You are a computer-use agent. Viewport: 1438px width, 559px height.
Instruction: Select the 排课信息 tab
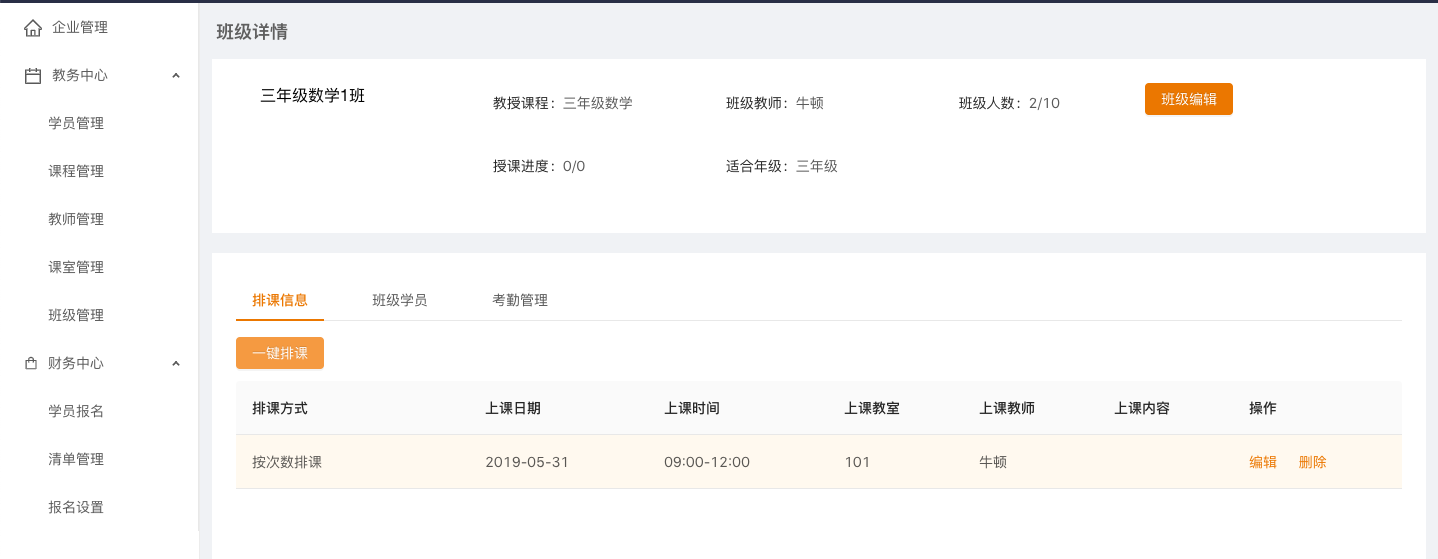280,300
